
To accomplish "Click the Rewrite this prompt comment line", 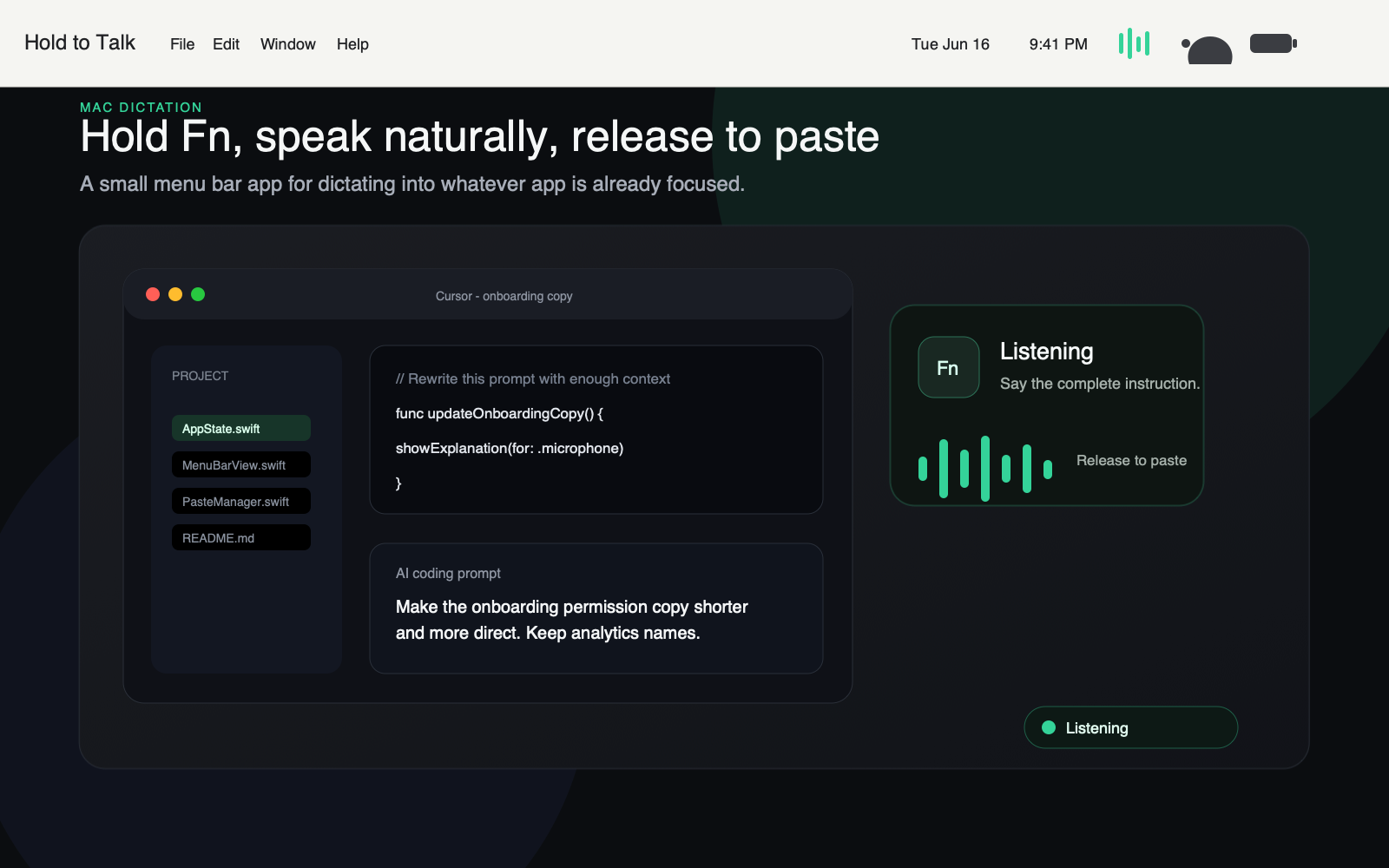I will tap(533, 378).
